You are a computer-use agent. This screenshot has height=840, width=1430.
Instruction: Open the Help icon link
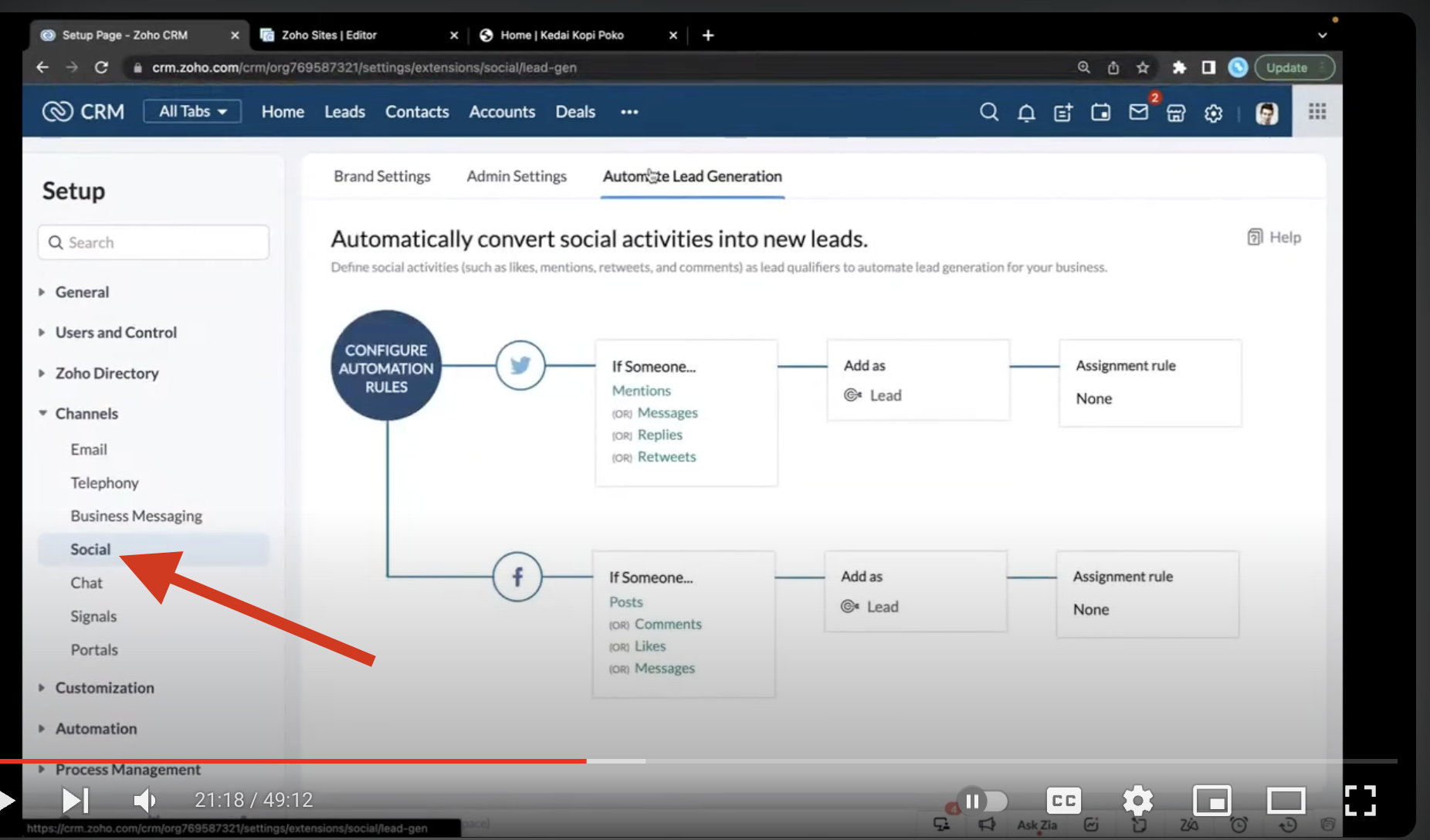coord(1274,237)
